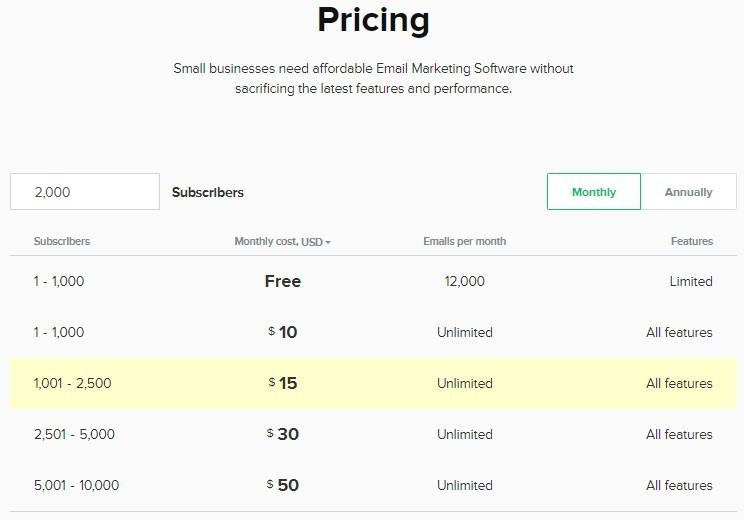This screenshot has width=744, height=520.
Task: Click the $15 price
Action: pyautogui.click(x=283, y=383)
